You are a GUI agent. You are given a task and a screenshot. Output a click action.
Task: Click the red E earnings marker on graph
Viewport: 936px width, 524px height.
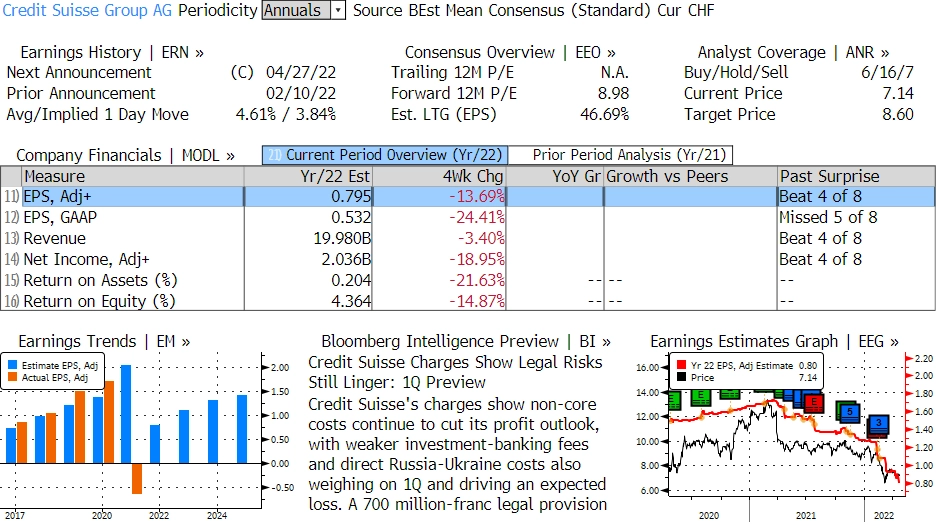click(x=813, y=402)
